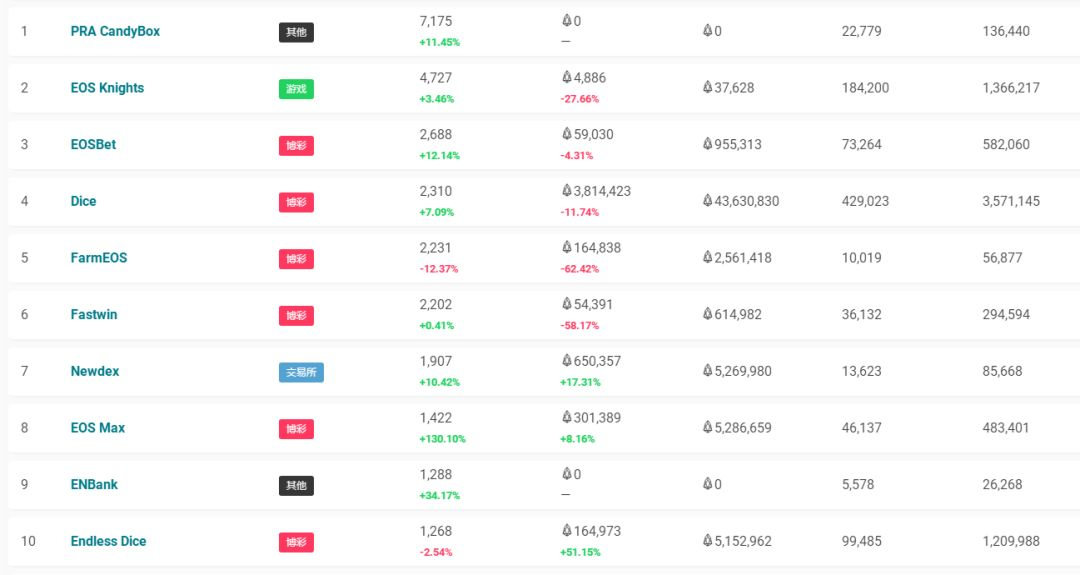Select the +34.17% change for ENBank
The image size is (1080, 575).
[439, 495]
